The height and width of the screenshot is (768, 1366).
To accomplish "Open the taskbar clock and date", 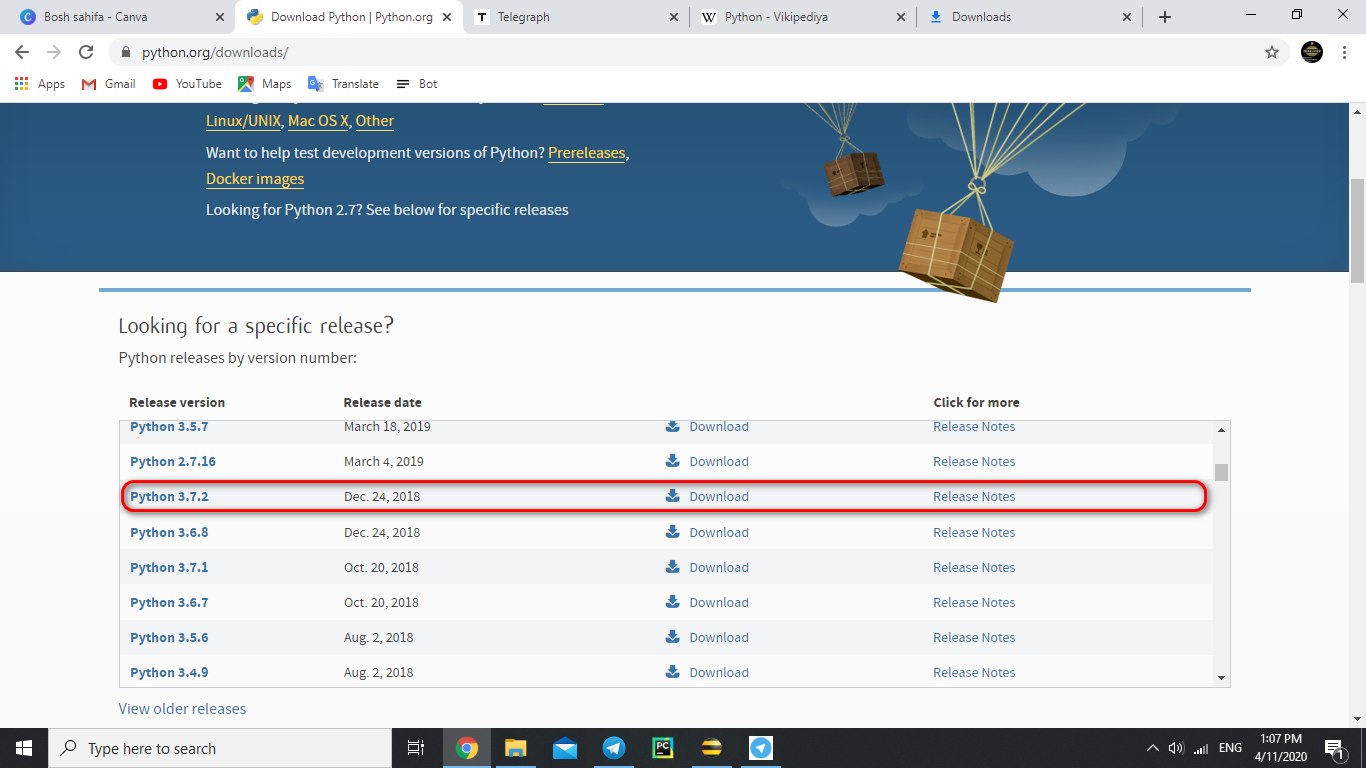I will 1280,748.
